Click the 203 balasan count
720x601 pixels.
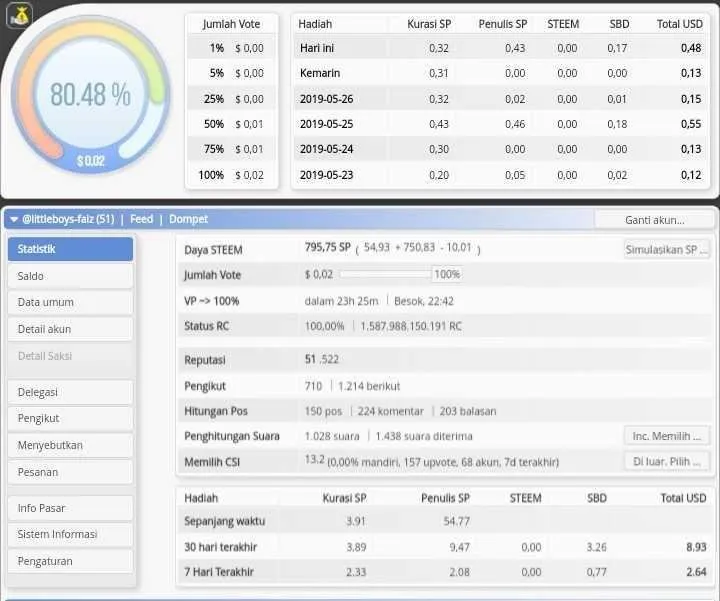pos(468,411)
